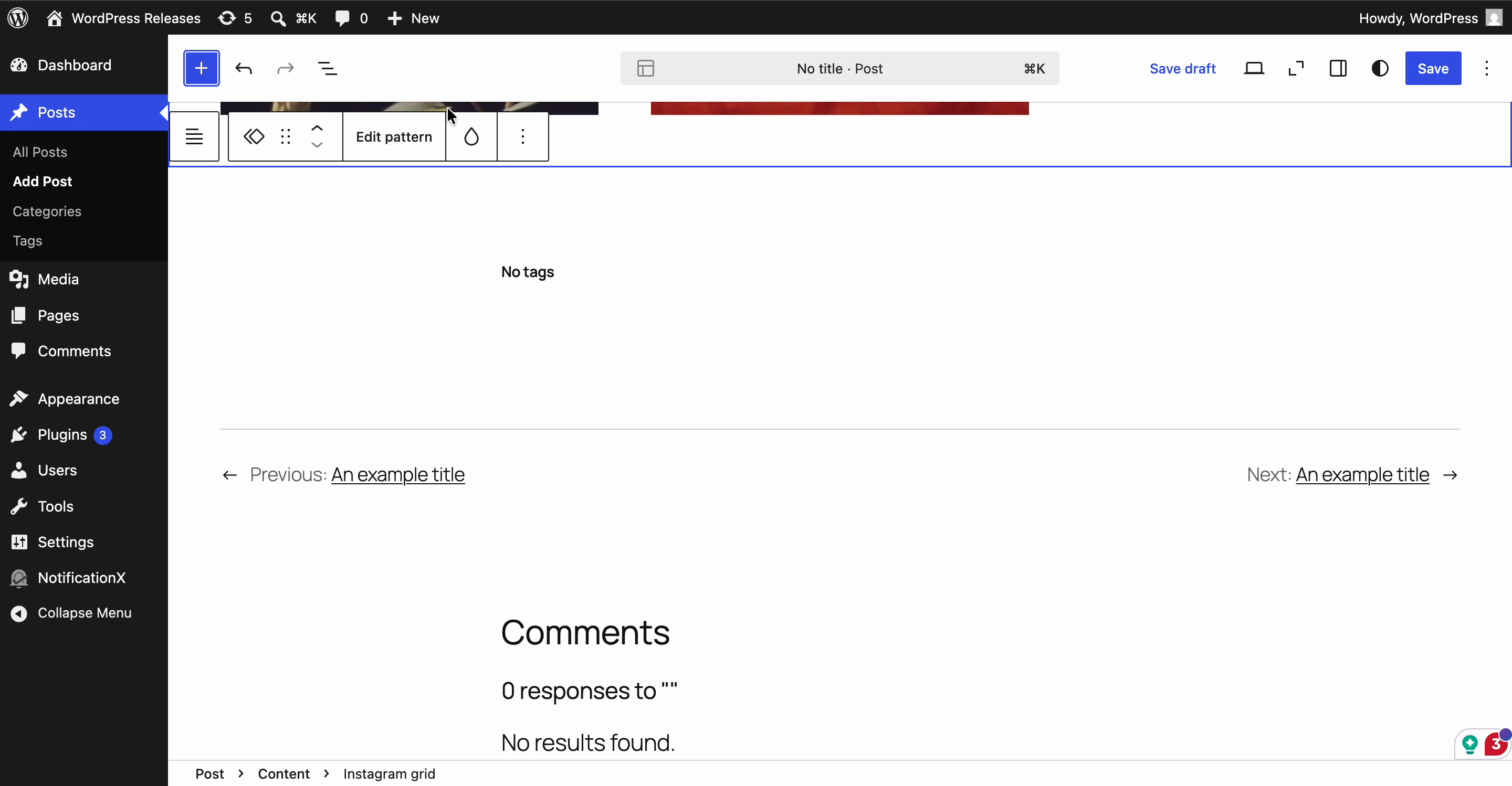1512x786 pixels.
Task: Redo the last change
Action: pos(285,69)
